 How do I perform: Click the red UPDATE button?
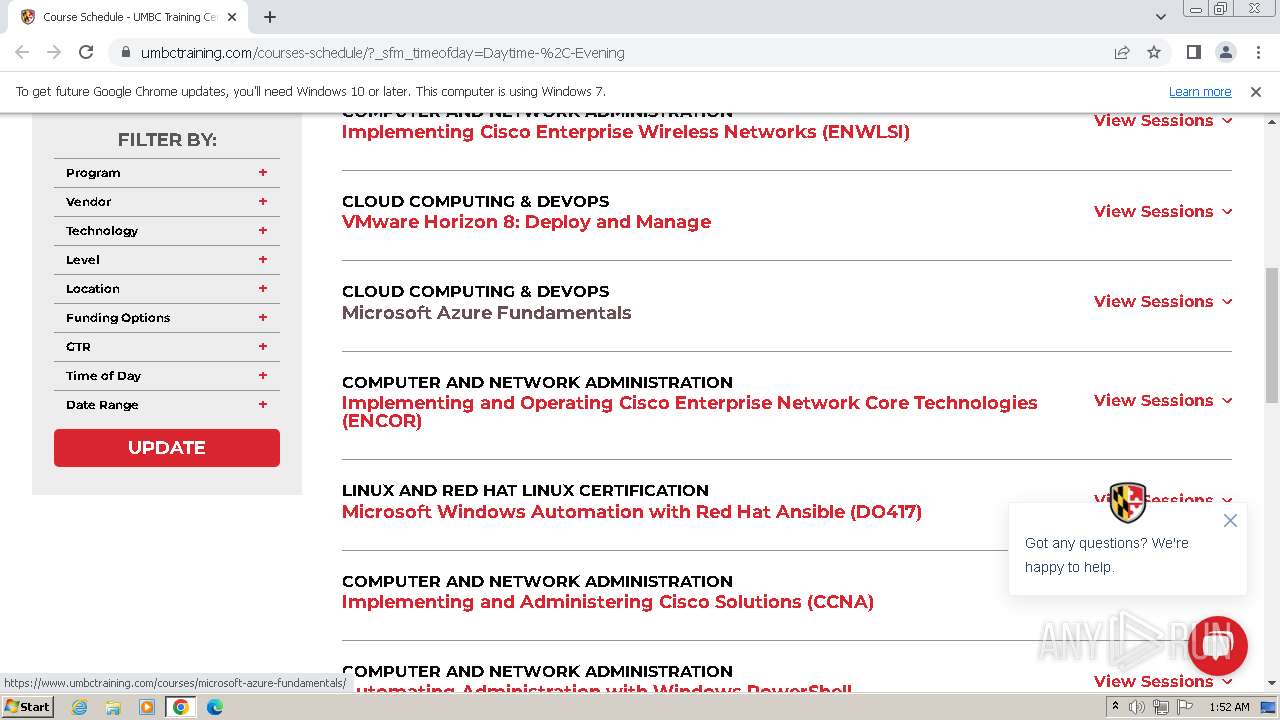(x=167, y=448)
